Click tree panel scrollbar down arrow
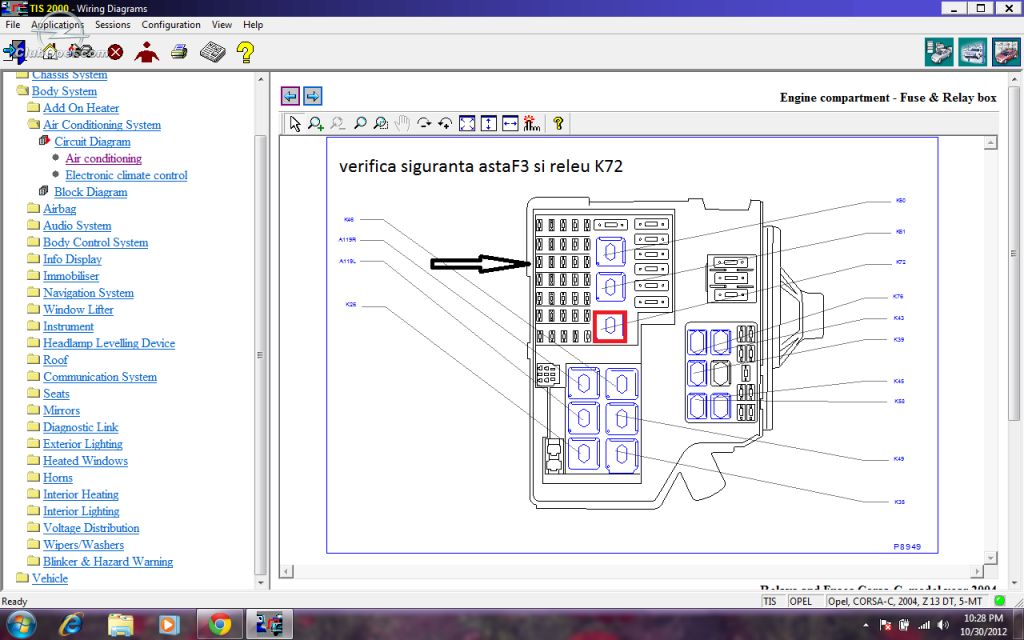This screenshot has width=1024, height=640. 261,582
